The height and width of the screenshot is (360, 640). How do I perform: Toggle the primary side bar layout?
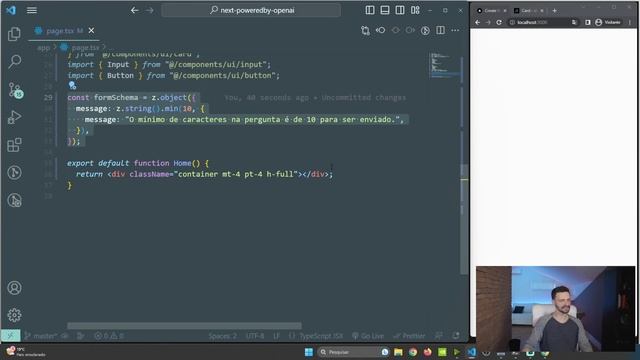[x=370, y=10]
